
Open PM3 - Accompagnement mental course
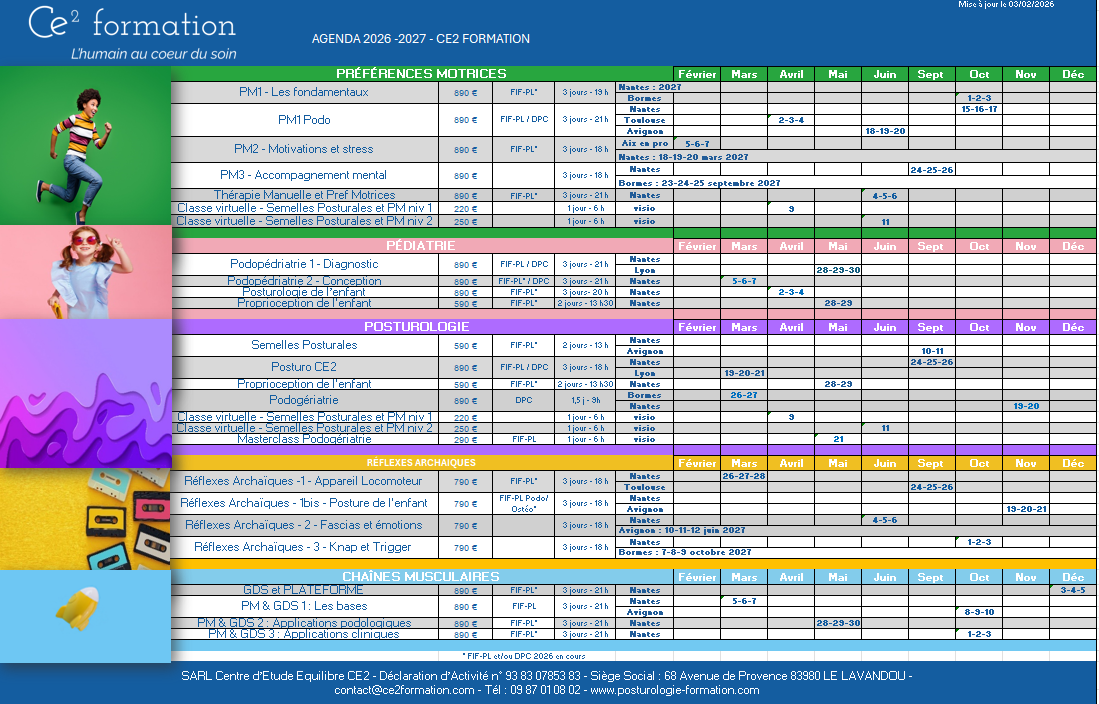304,175
